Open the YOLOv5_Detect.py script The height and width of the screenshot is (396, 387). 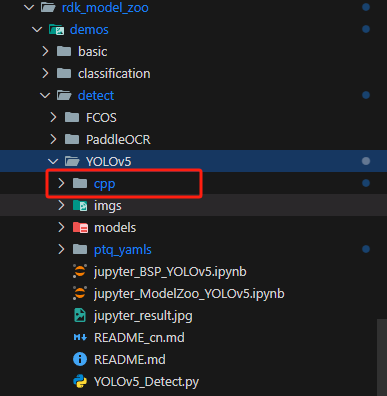(146, 382)
